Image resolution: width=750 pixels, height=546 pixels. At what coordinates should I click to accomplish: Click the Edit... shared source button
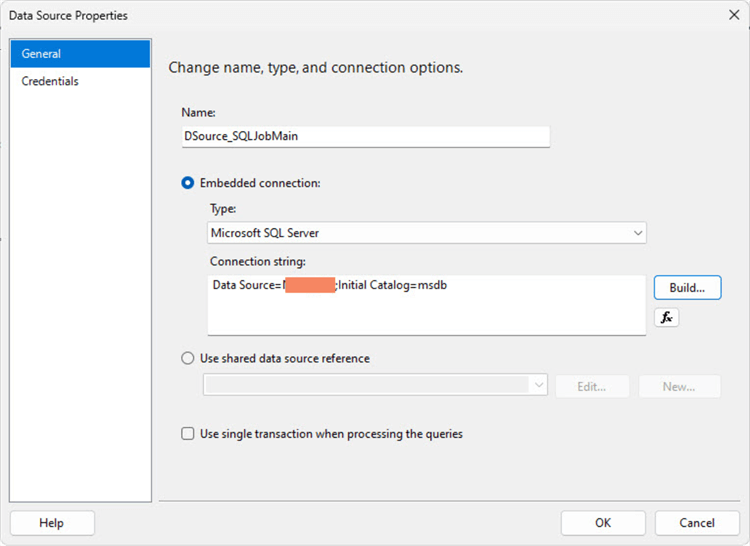[x=592, y=387]
